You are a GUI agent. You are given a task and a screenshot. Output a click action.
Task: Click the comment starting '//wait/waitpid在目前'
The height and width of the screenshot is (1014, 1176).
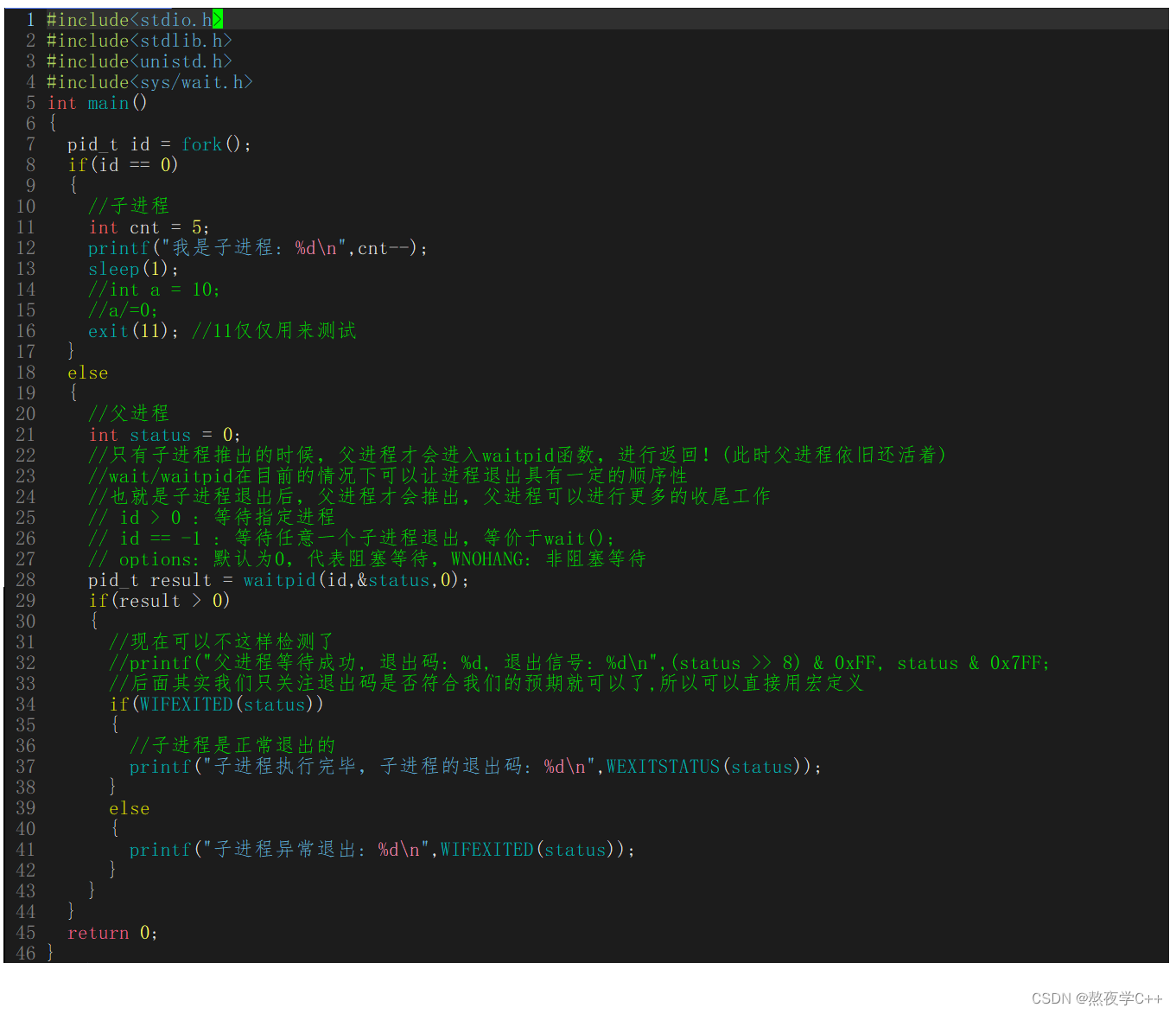pos(387,475)
